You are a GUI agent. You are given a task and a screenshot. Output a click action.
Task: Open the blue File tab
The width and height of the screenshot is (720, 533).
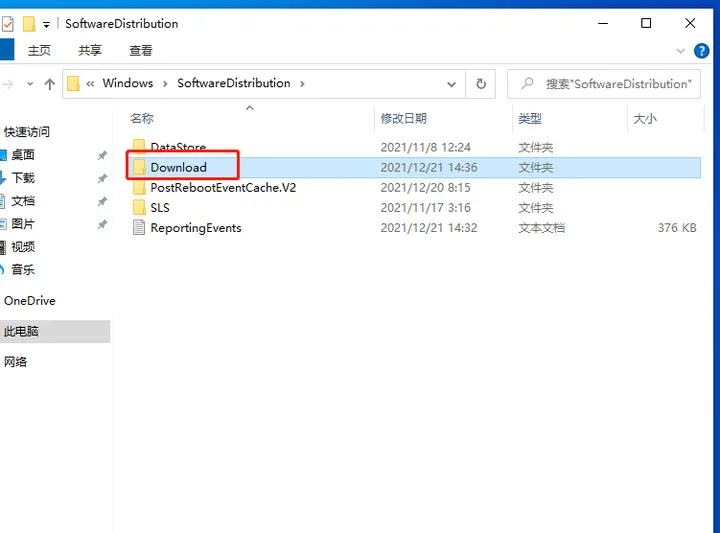(x=7, y=50)
